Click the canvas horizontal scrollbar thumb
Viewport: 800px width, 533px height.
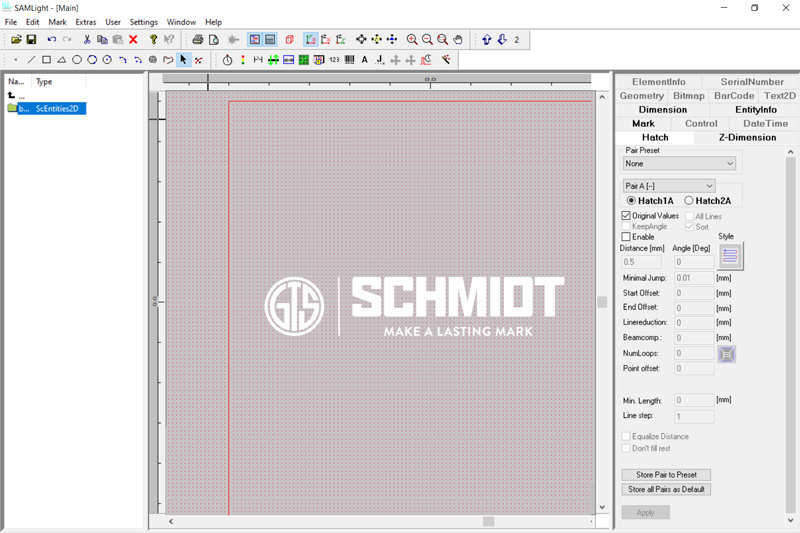click(x=488, y=521)
